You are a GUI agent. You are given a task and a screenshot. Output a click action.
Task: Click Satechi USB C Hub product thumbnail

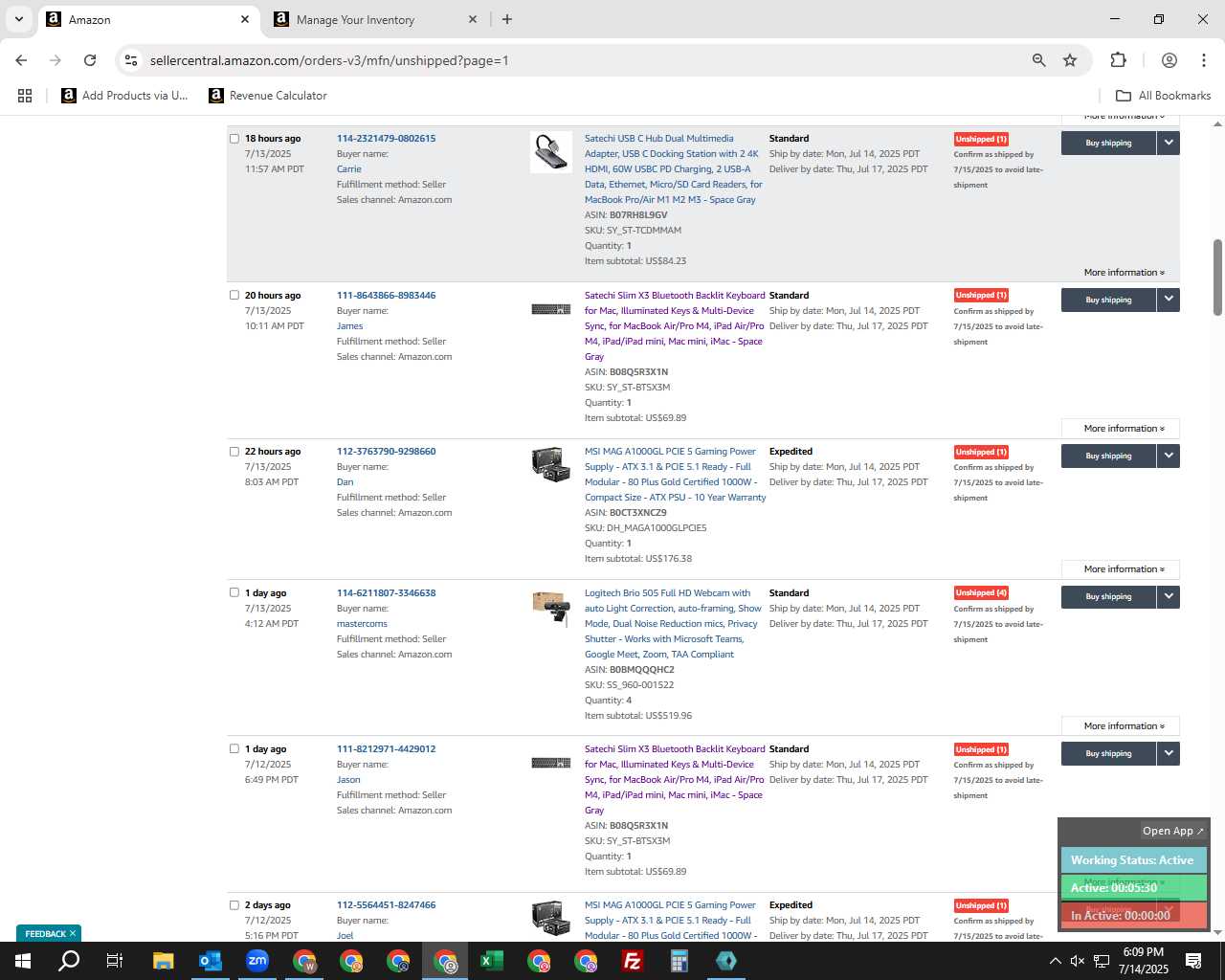551,152
